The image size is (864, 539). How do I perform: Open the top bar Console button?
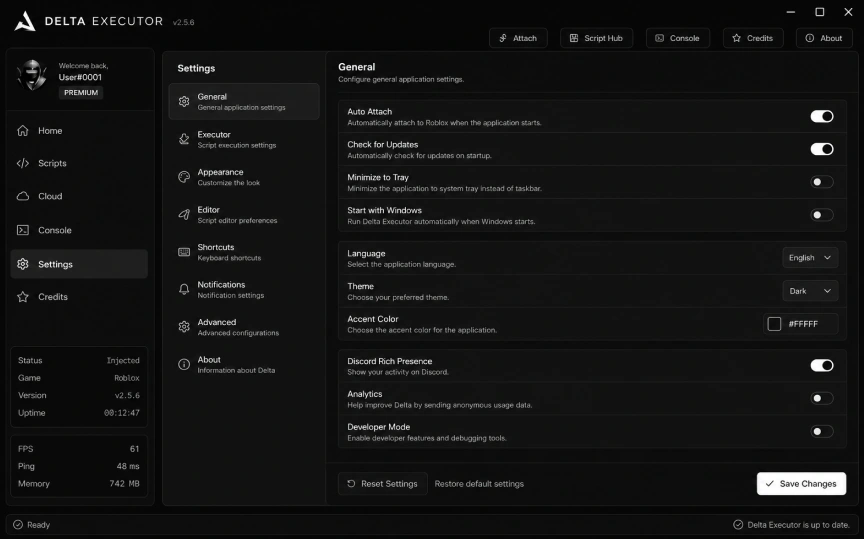pyautogui.click(x=677, y=38)
